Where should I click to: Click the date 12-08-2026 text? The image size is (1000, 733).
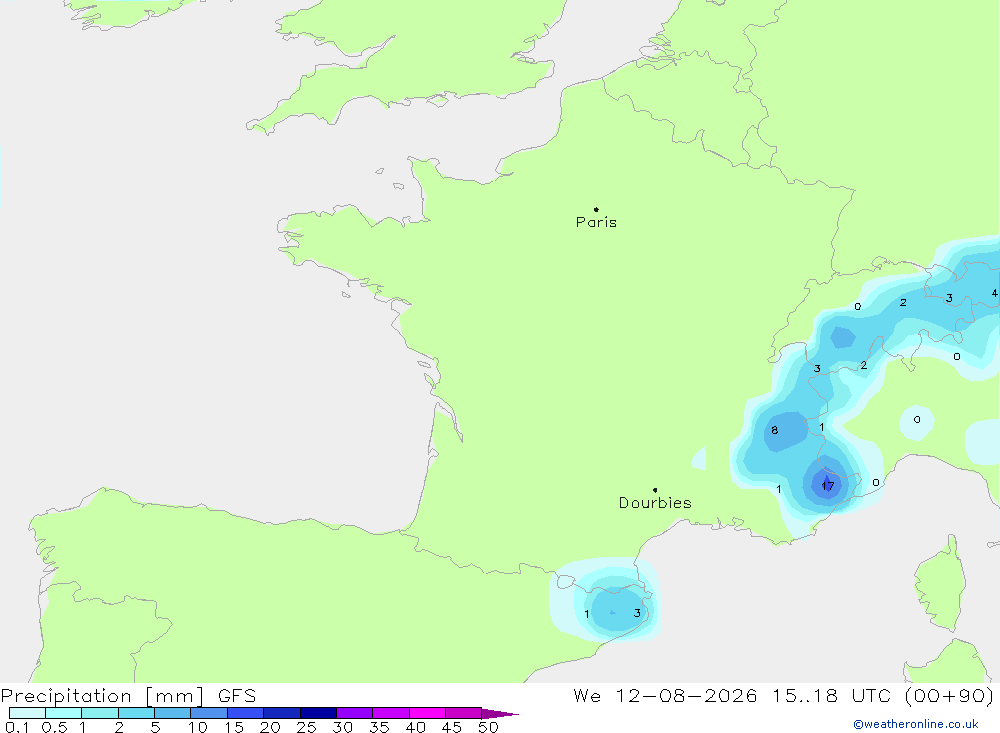tap(686, 696)
